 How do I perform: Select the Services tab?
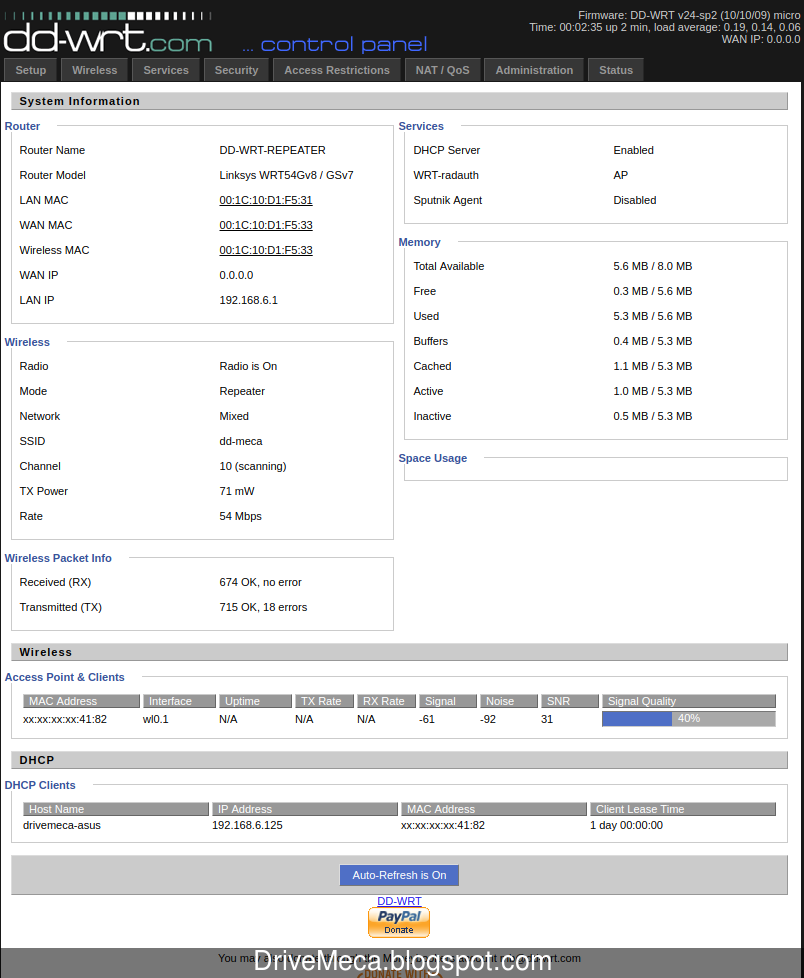165,69
